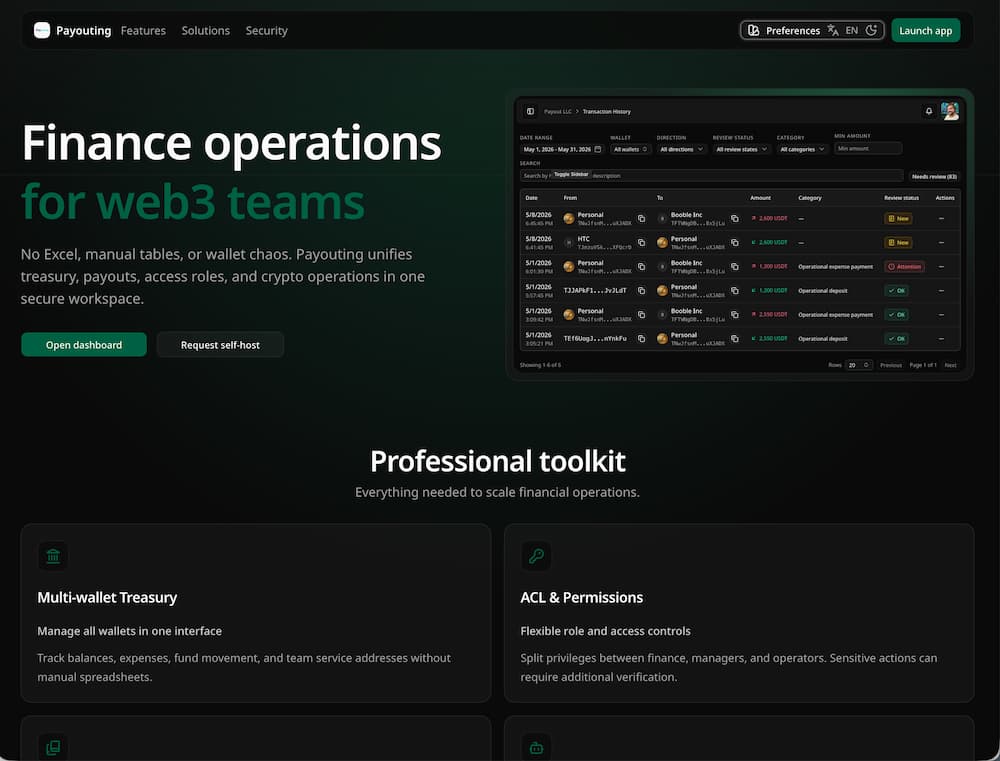Click Operational deposit in TEf6UogJ row
1000x761 pixels.
(823, 339)
